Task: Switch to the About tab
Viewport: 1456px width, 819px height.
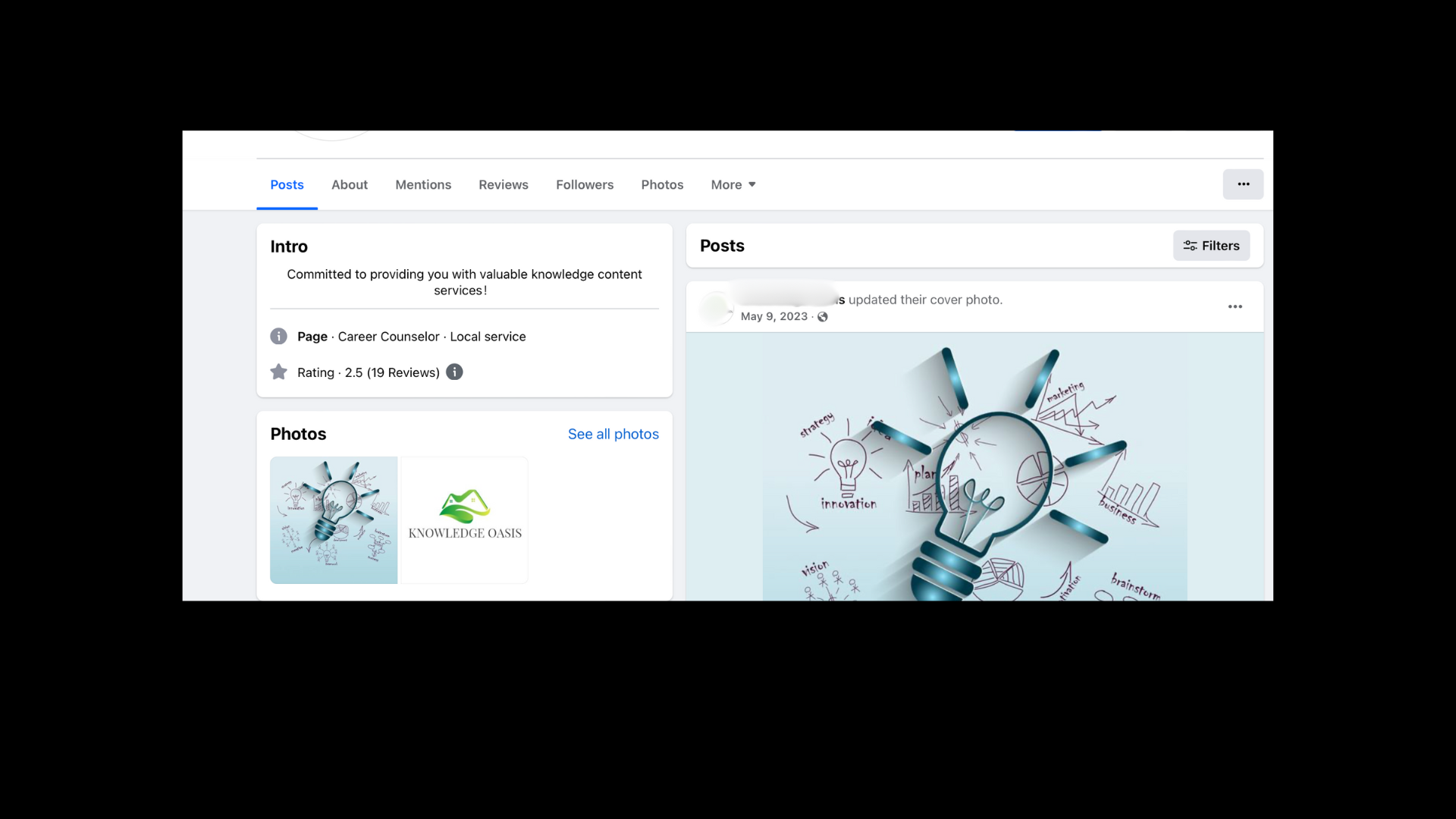Action: (x=349, y=185)
